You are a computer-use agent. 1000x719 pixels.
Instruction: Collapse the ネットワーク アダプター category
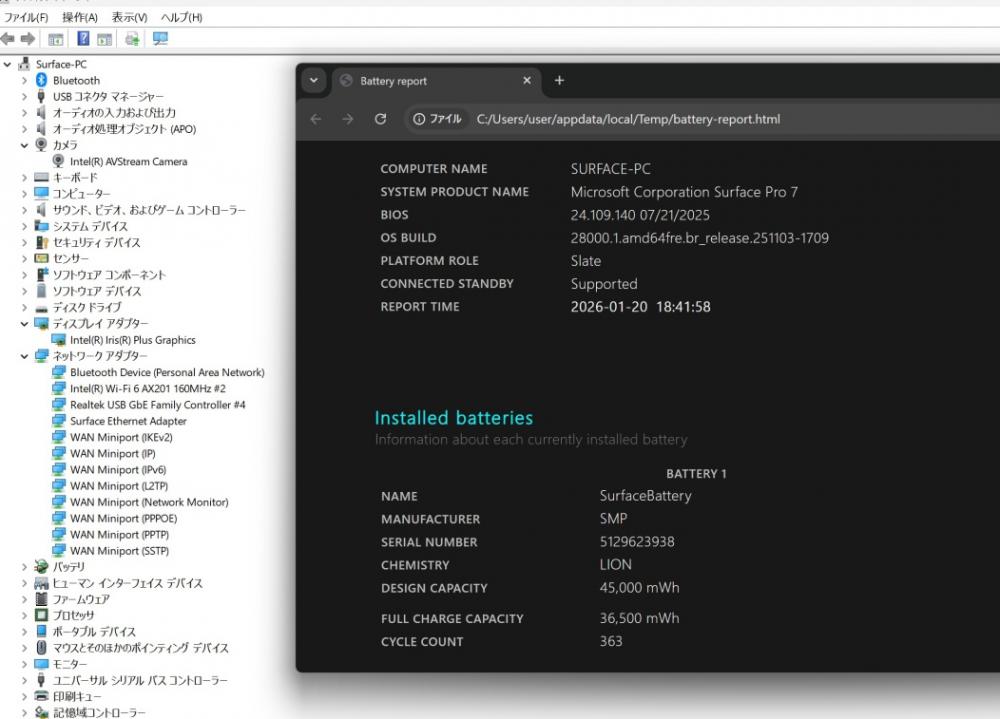click(x=24, y=356)
